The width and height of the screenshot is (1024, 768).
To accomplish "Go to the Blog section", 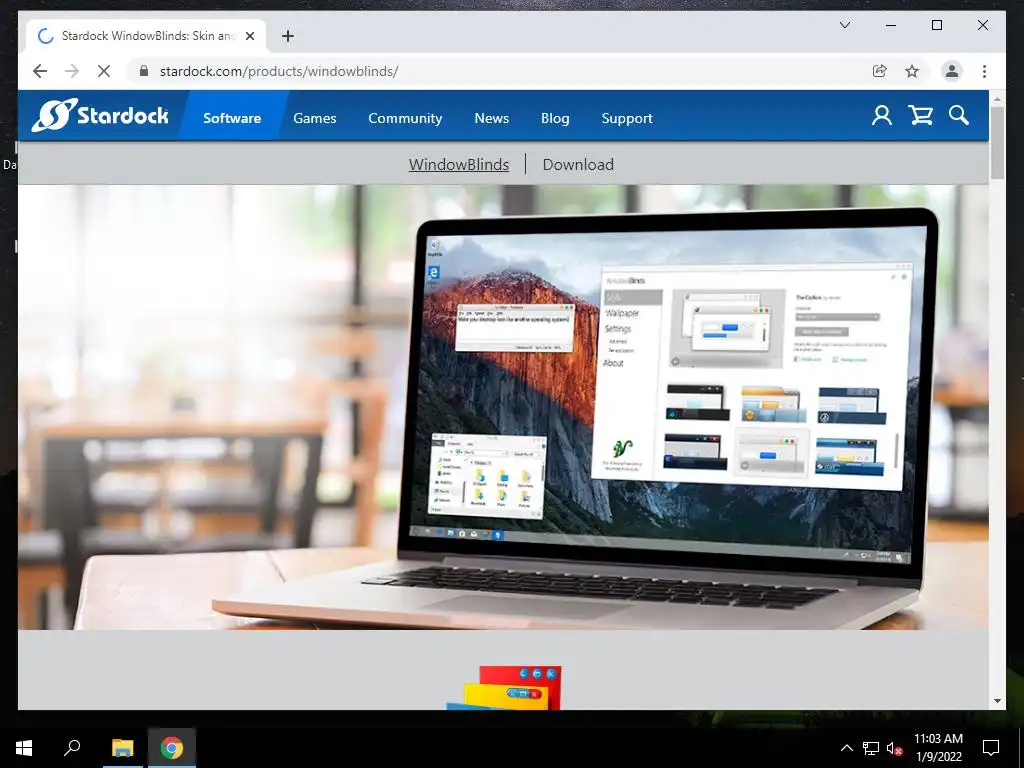I will (555, 118).
